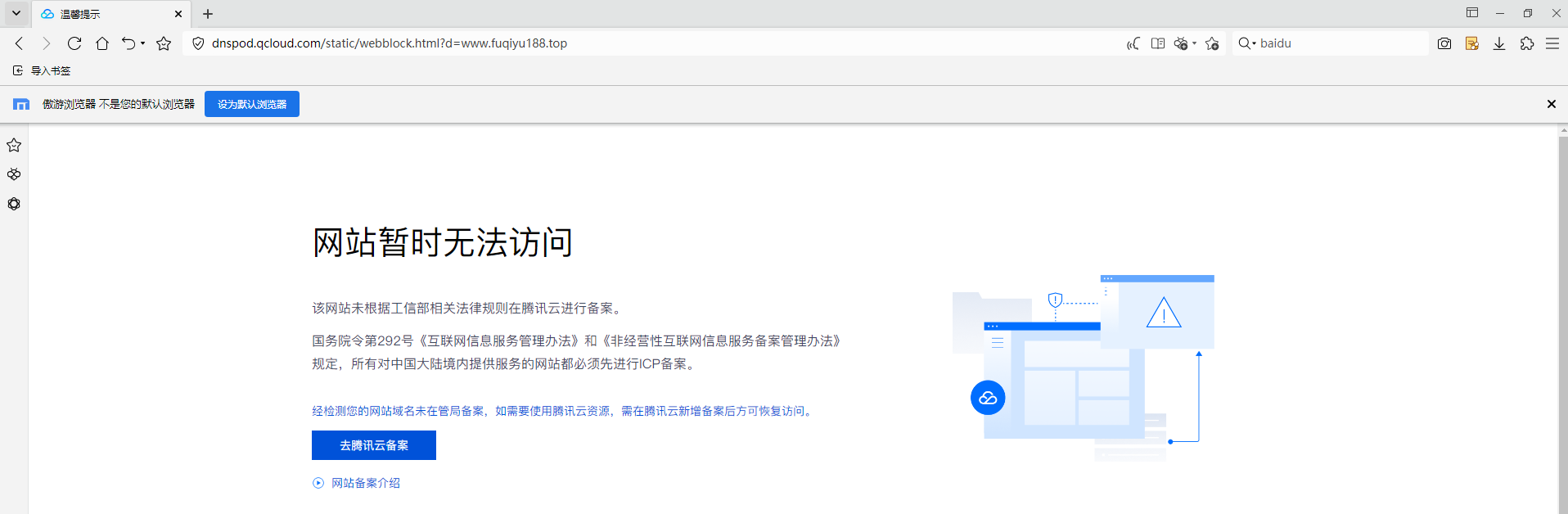Minimize the browser window

pyautogui.click(x=1500, y=13)
